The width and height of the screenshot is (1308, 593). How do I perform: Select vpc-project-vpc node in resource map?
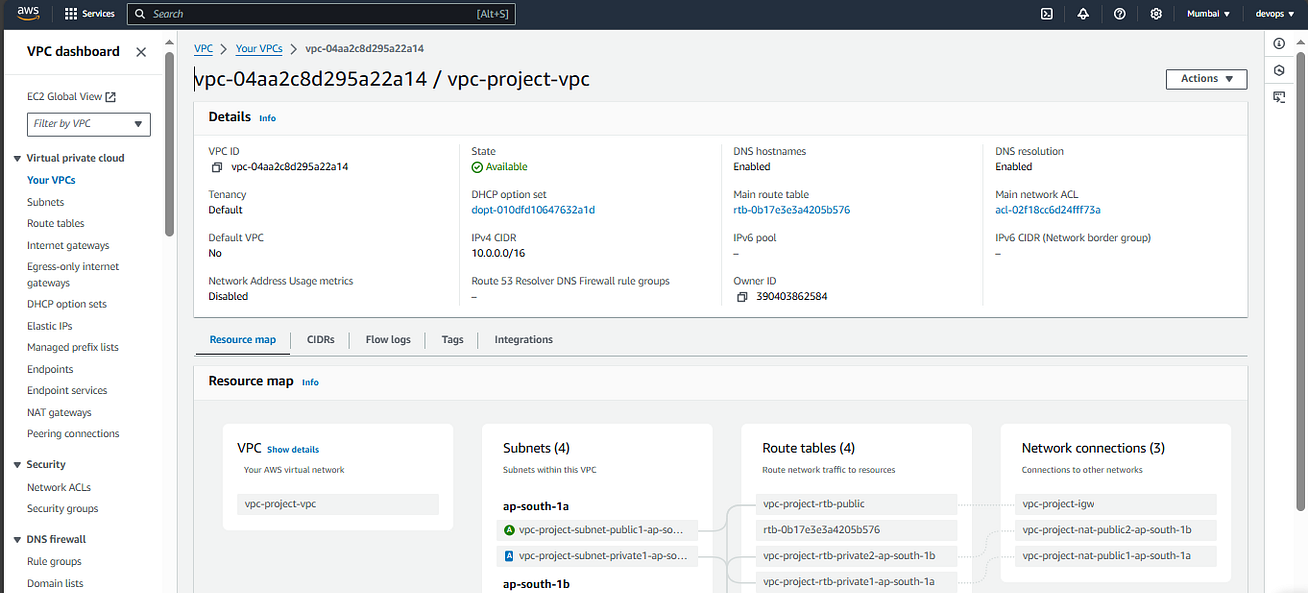tap(338, 504)
